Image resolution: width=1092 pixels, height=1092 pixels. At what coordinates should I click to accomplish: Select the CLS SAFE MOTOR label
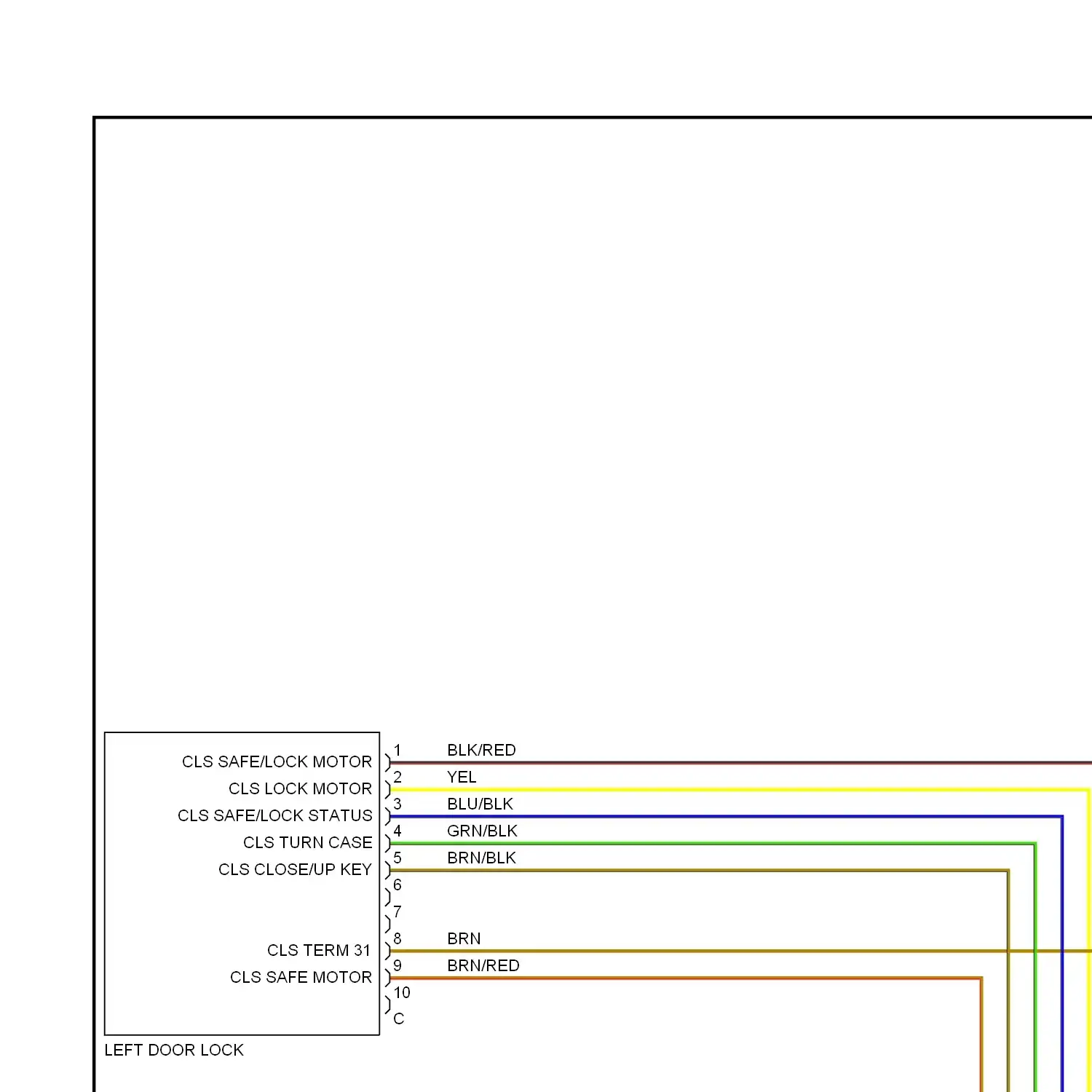click(x=301, y=977)
